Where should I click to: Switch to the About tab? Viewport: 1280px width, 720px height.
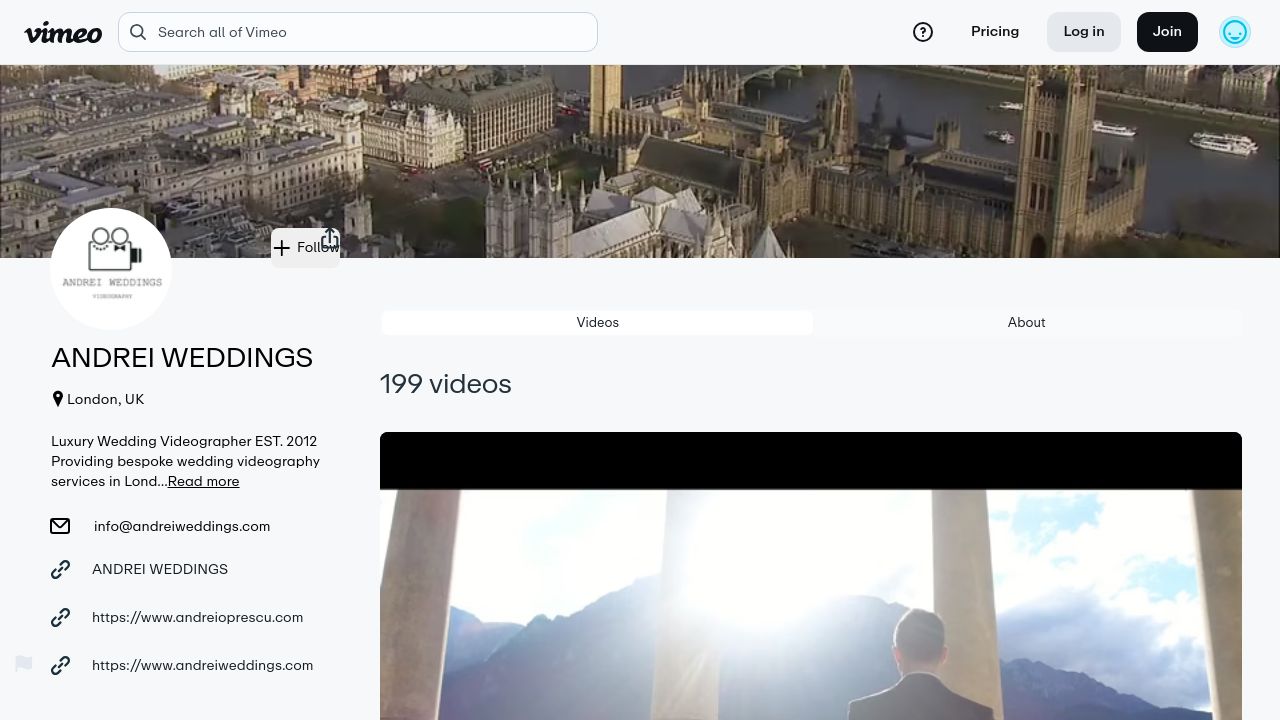coord(1026,322)
